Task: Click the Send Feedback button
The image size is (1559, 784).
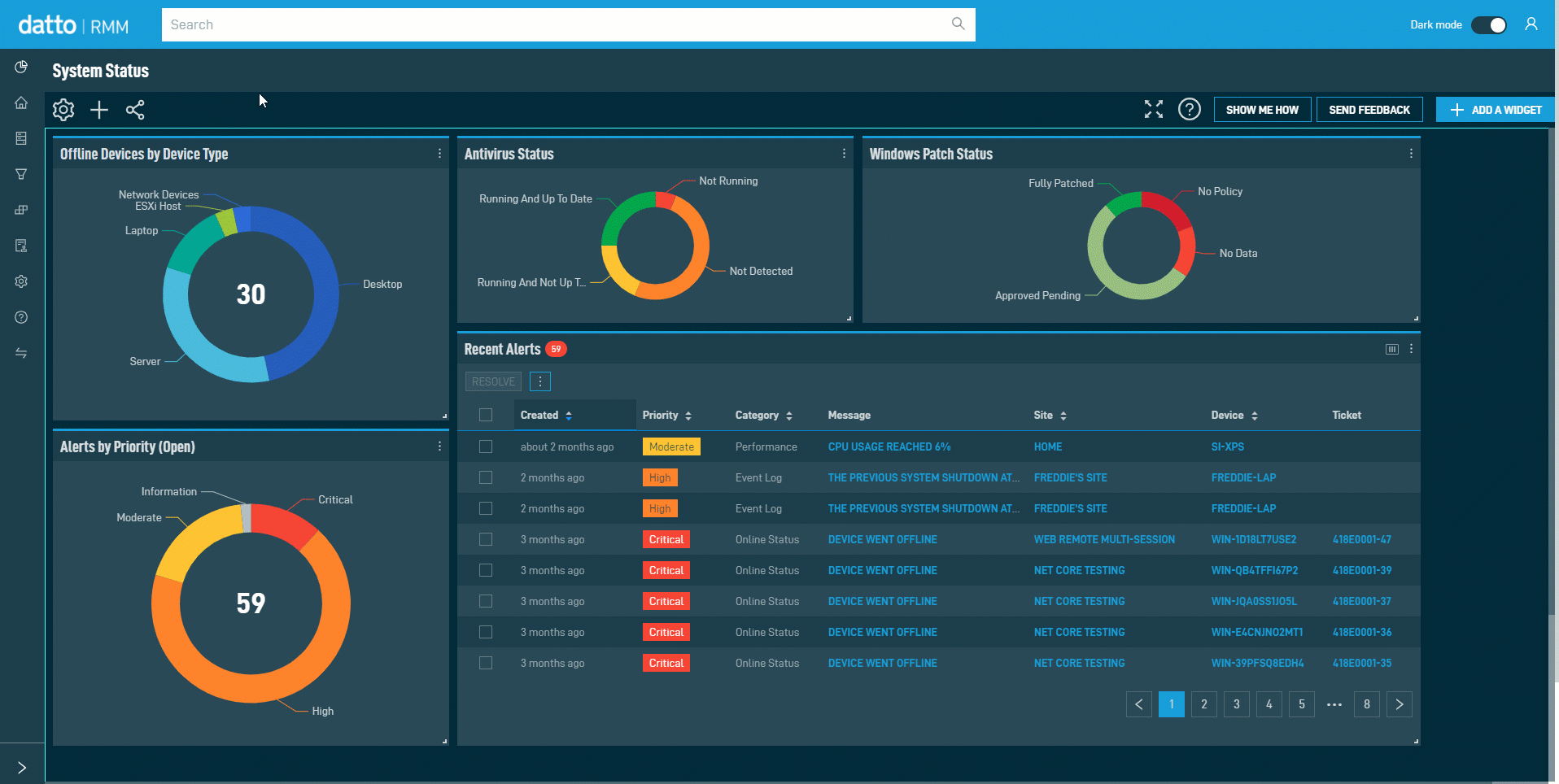Action: click(1369, 110)
